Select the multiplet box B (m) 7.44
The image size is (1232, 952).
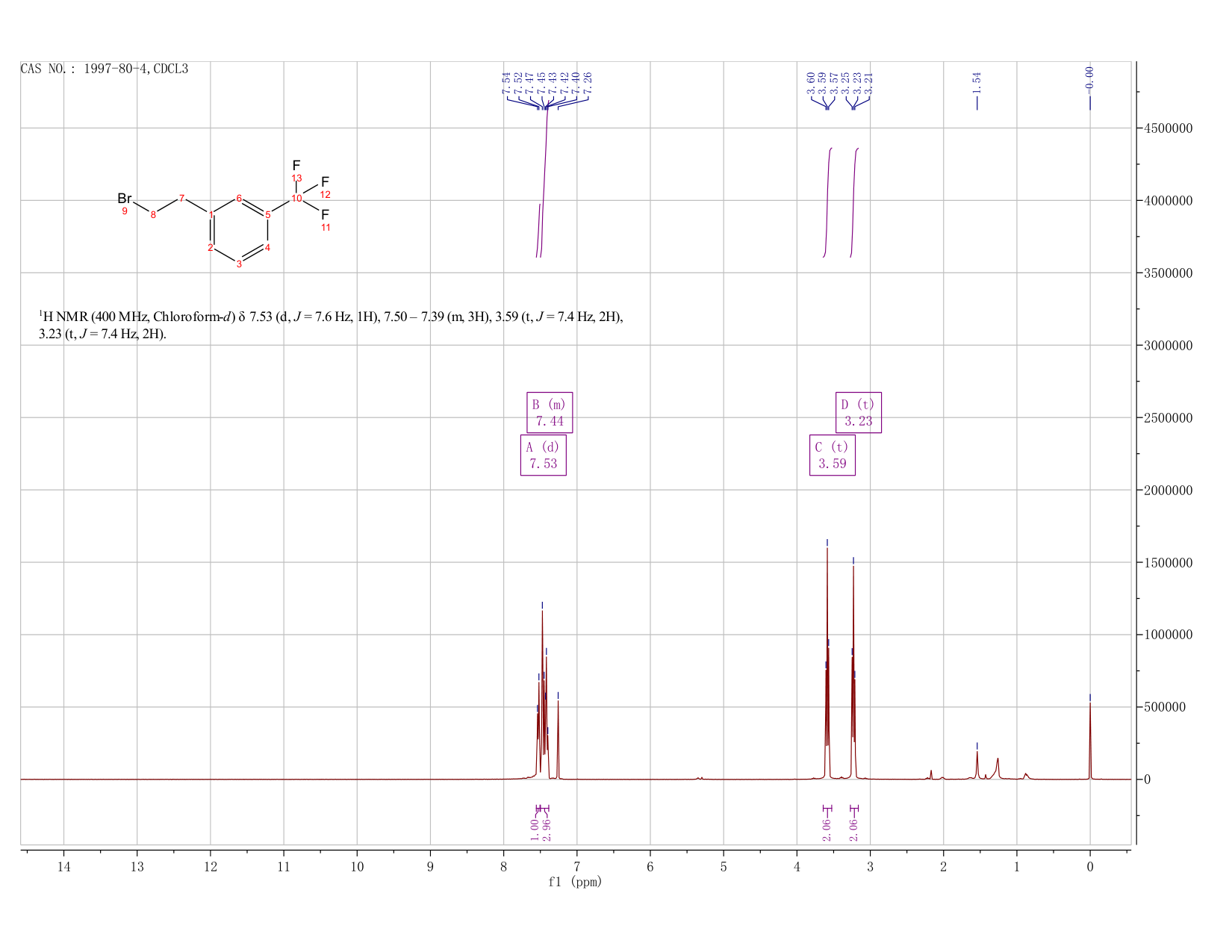[550, 412]
